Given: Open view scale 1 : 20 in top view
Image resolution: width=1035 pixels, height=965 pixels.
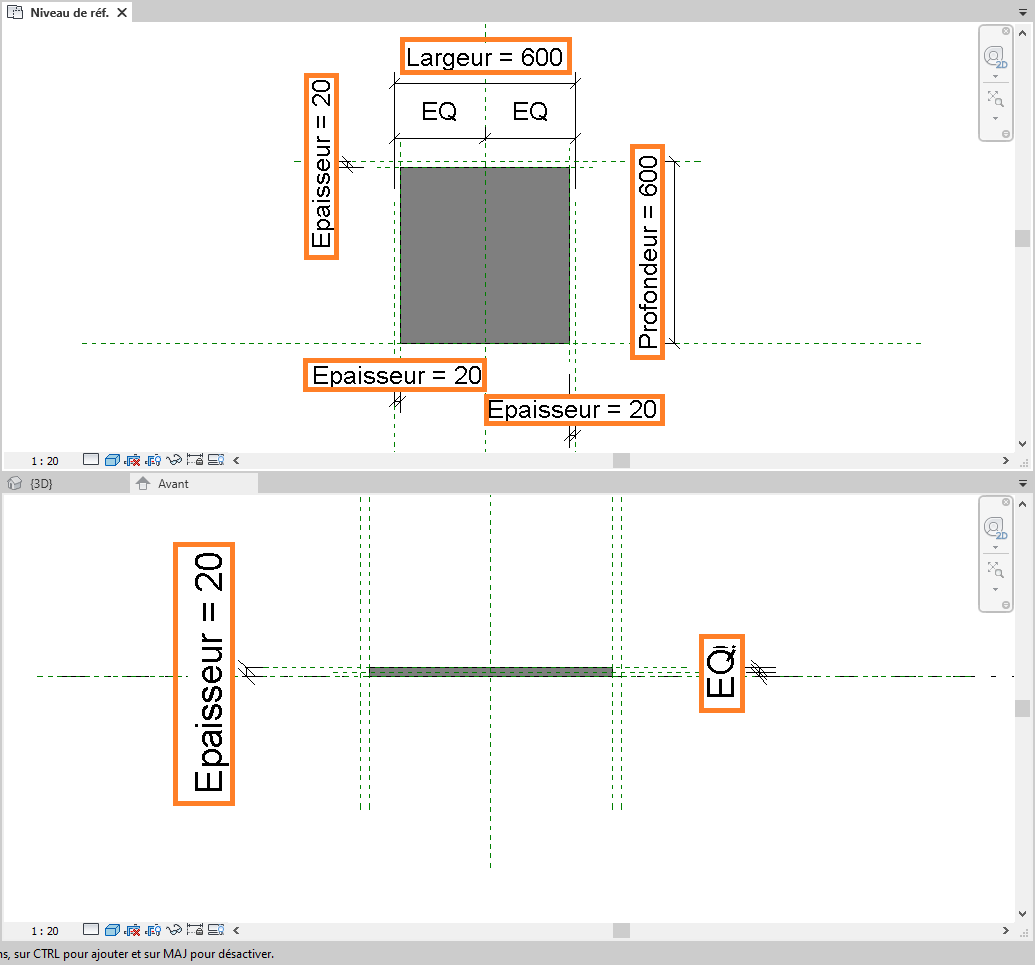Looking at the screenshot, I should (44, 461).
